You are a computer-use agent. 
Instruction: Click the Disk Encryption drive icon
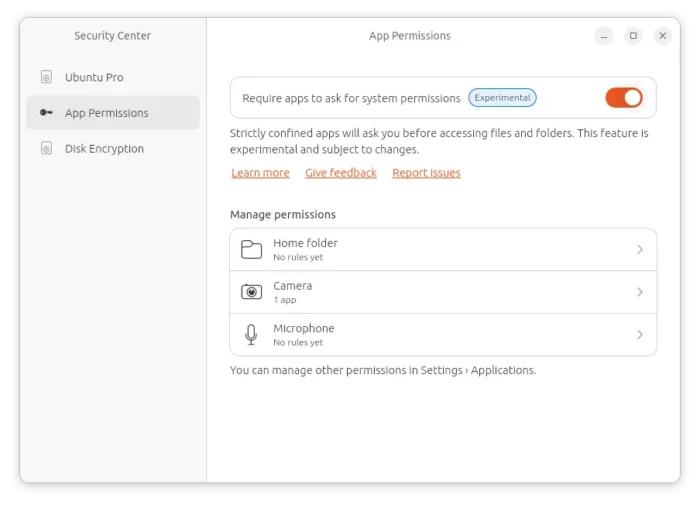(46, 149)
